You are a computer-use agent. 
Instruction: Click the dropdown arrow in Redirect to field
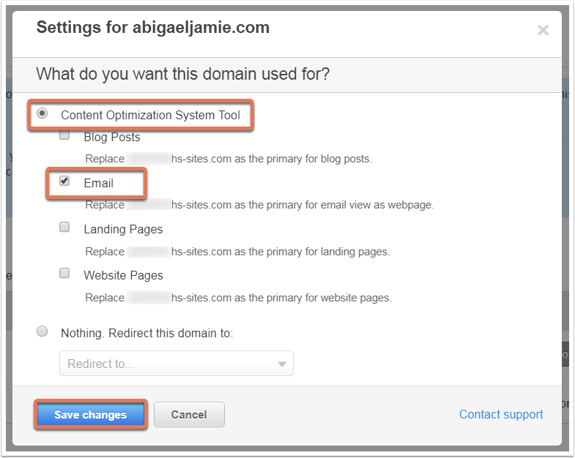point(282,364)
